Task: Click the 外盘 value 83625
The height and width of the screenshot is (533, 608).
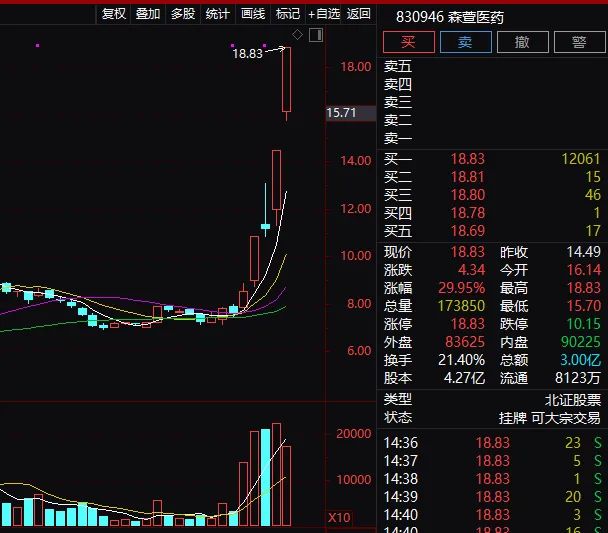Action: point(465,342)
